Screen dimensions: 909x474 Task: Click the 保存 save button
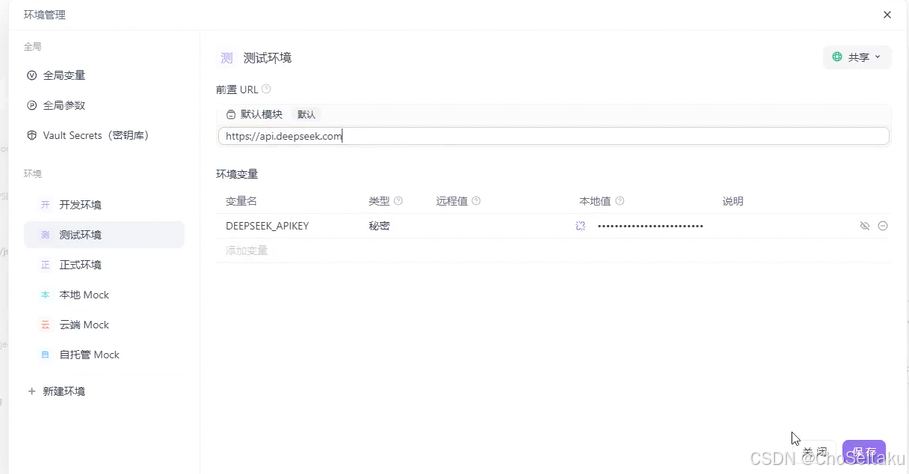(x=864, y=453)
